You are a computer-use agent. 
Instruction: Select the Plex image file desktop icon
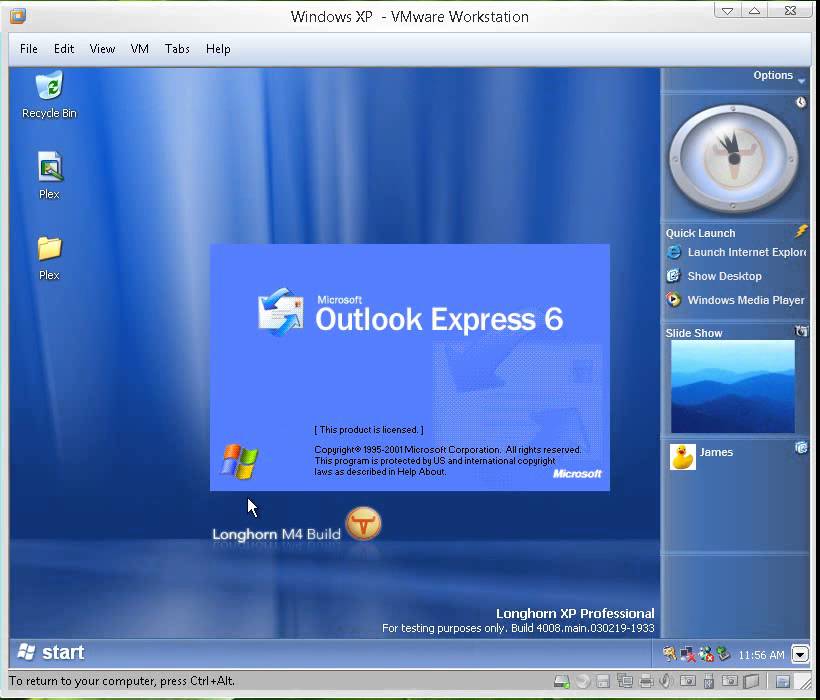[50, 166]
